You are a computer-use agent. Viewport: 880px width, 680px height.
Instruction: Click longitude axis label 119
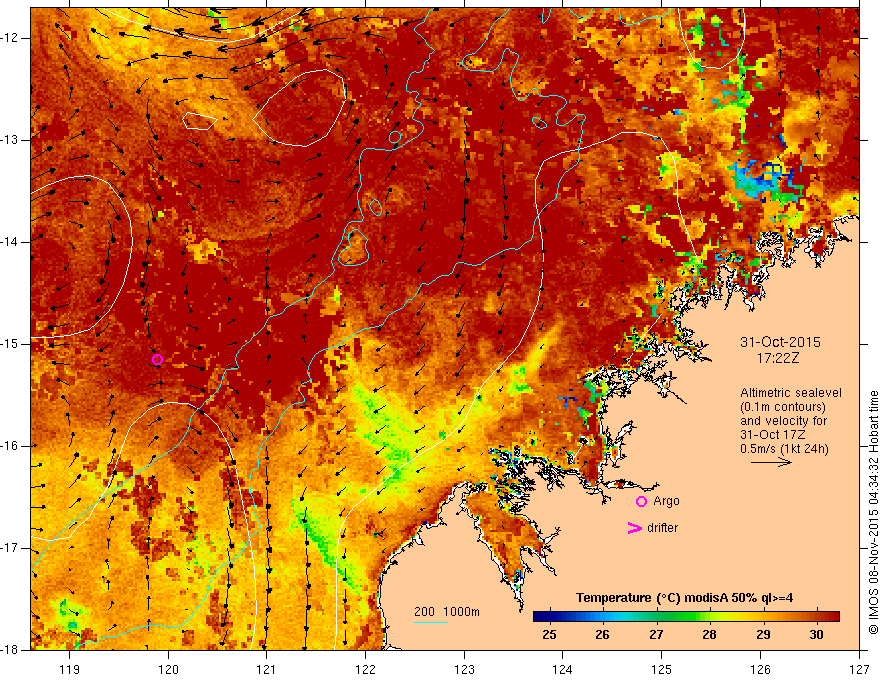[x=70, y=669]
